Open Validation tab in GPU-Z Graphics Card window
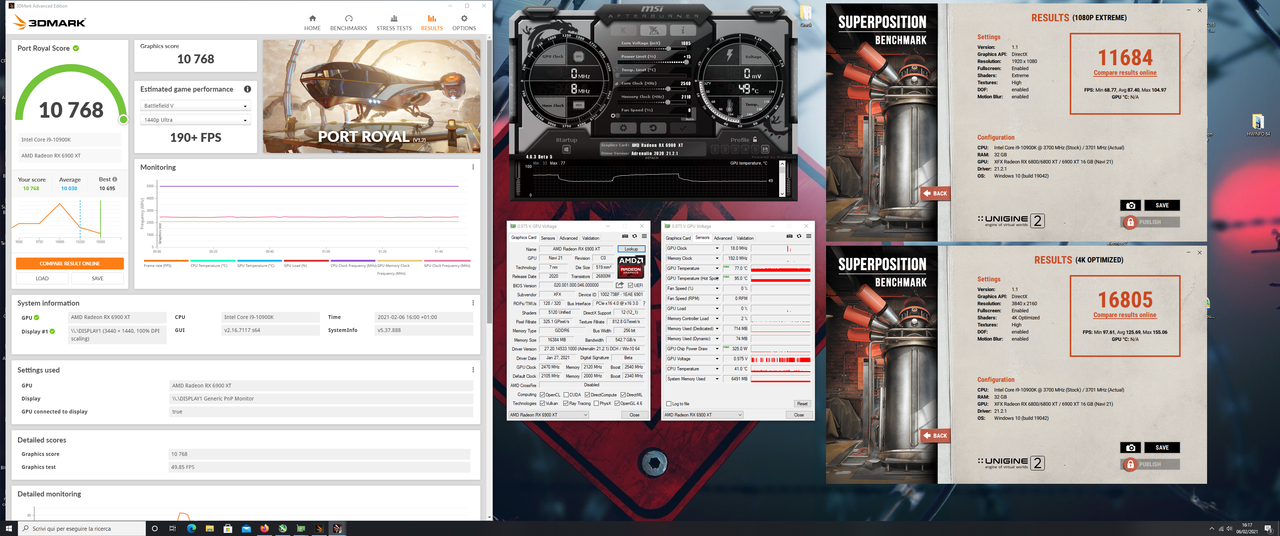1280x536 pixels. click(591, 238)
